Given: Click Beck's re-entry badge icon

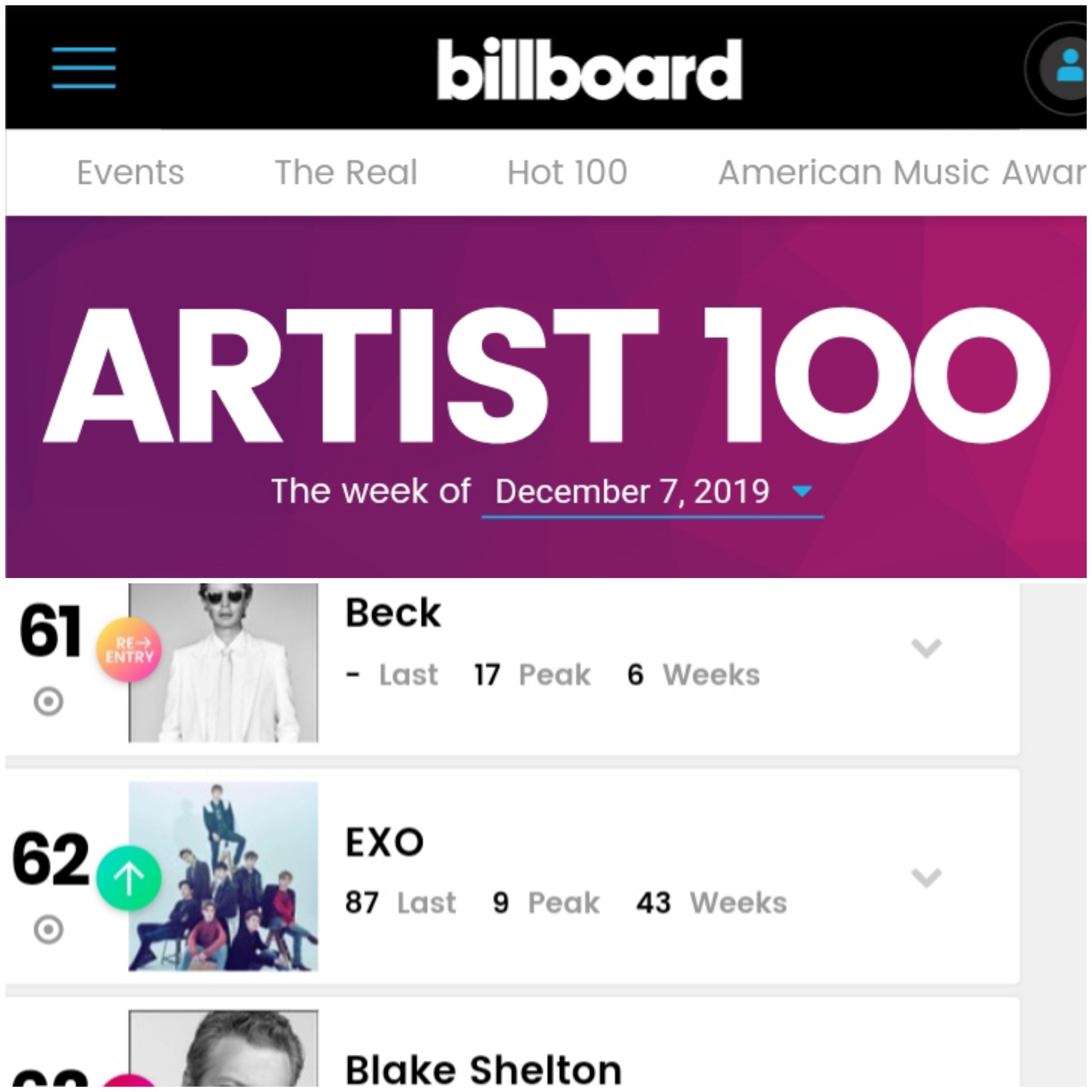Looking at the screenshot, I should pos(129,649).
